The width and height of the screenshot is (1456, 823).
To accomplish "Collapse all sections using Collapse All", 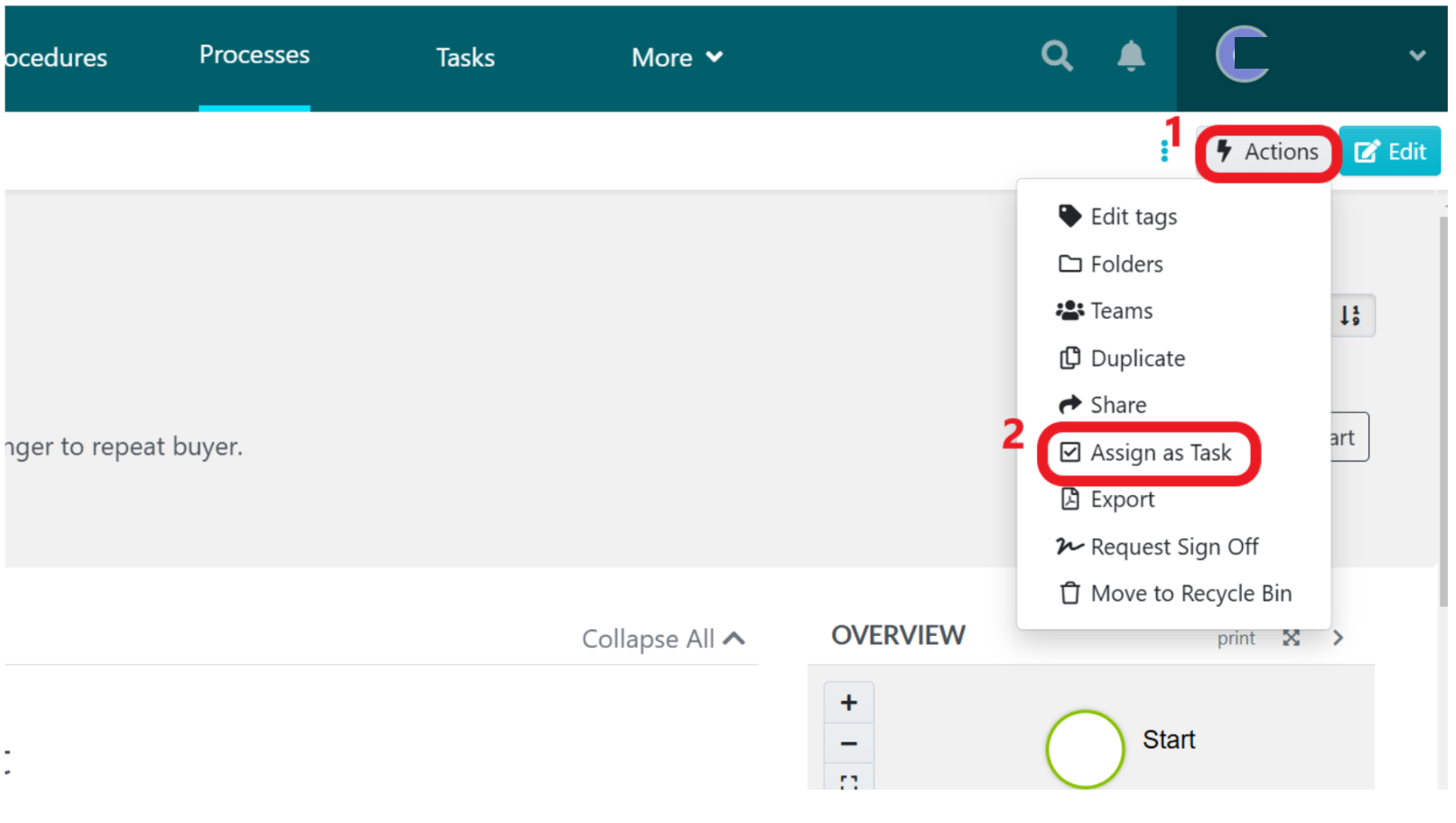I will pyautogui.click(x=664, y=638).
